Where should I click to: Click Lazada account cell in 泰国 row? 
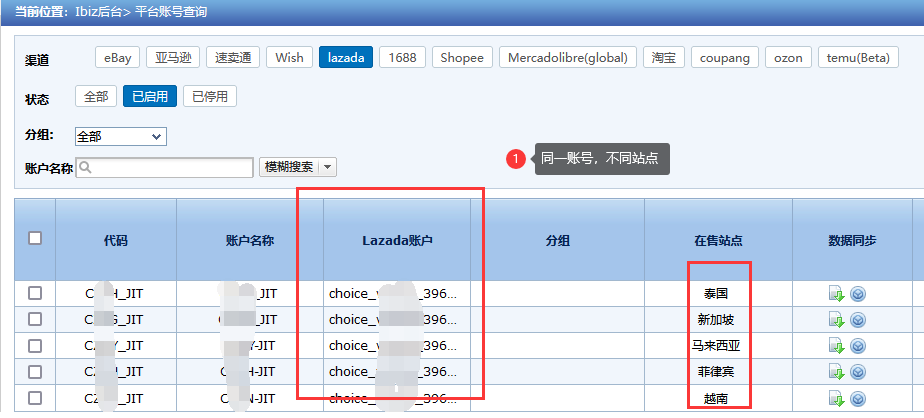coord(397,294)
